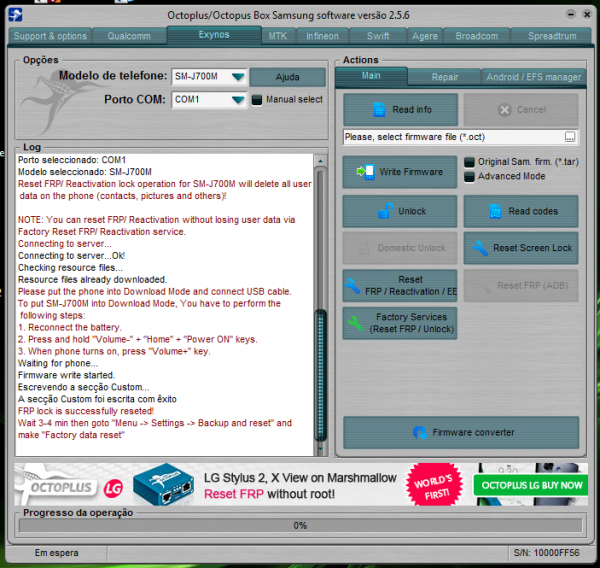Viewport: 600px width, 568px height.
Task: Click the document icon on Read info
Action: point(379,109)
